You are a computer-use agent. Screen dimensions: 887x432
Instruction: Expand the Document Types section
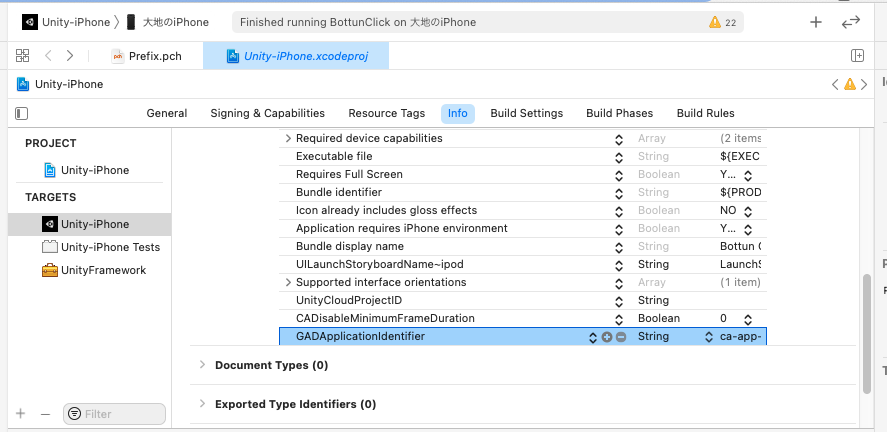pyautogui.click(x=202, y=365)
